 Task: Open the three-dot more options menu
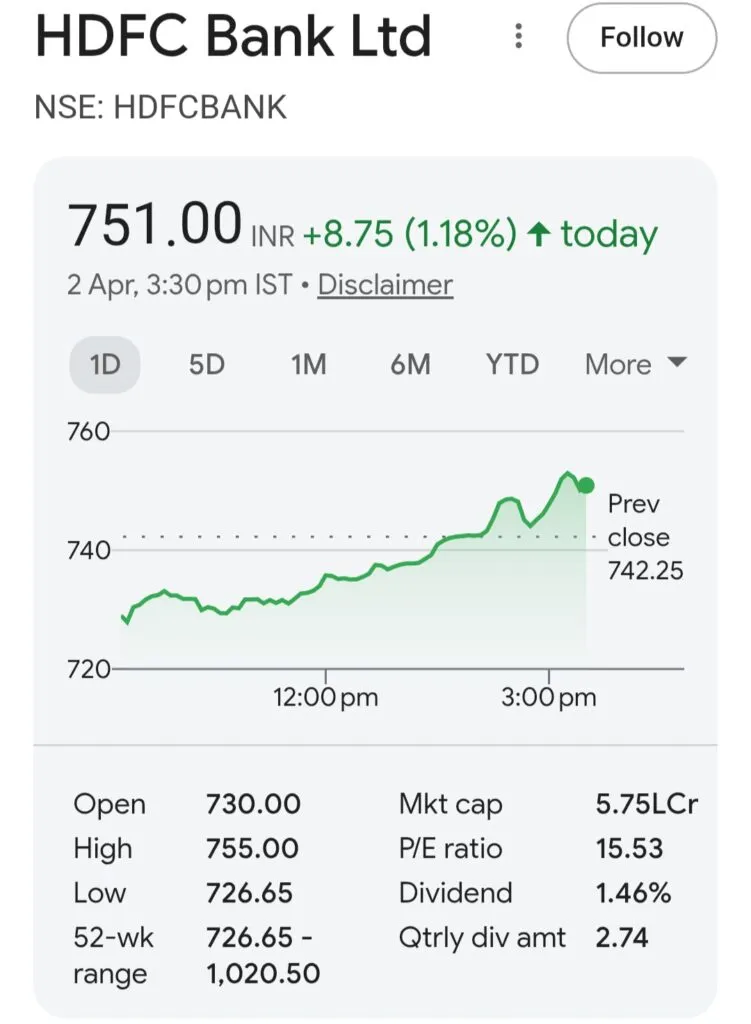click(518, 37)
